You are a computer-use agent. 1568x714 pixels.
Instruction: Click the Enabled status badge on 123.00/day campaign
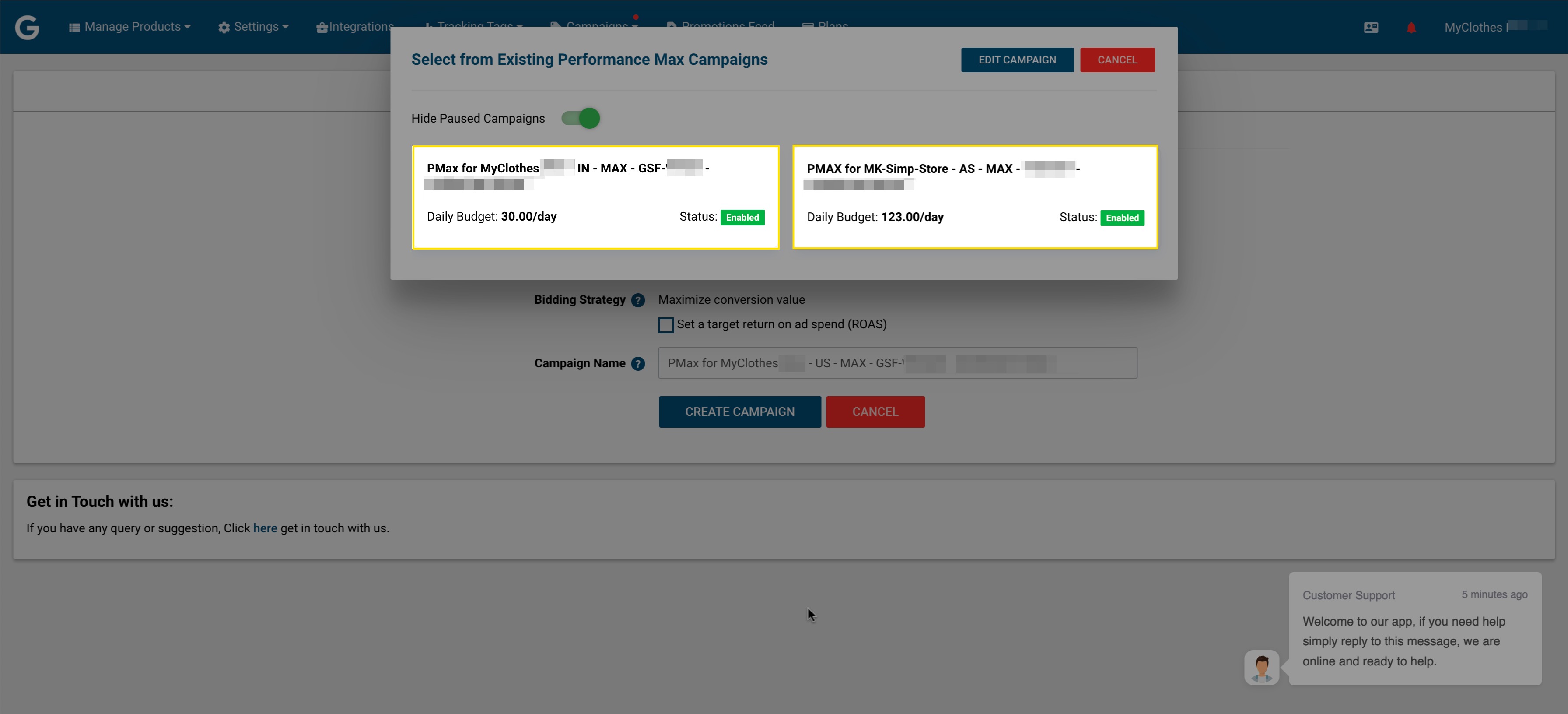(x=1122, y=218)
